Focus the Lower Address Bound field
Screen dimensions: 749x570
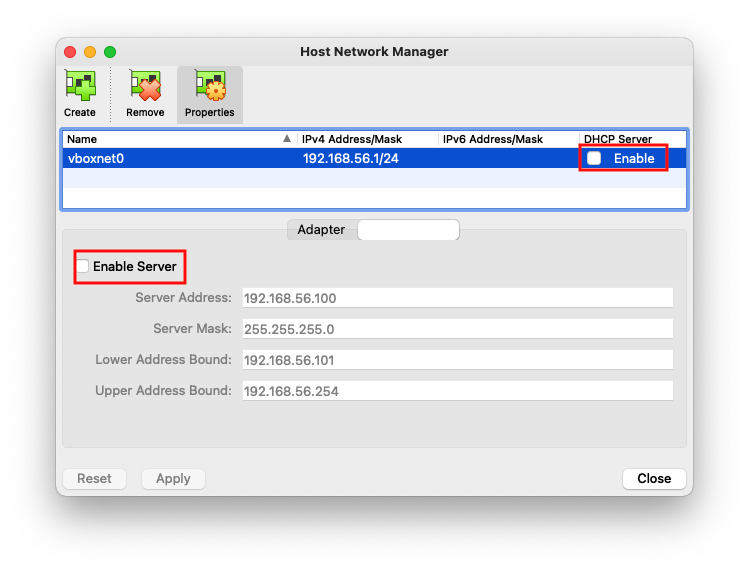[458, 360]
